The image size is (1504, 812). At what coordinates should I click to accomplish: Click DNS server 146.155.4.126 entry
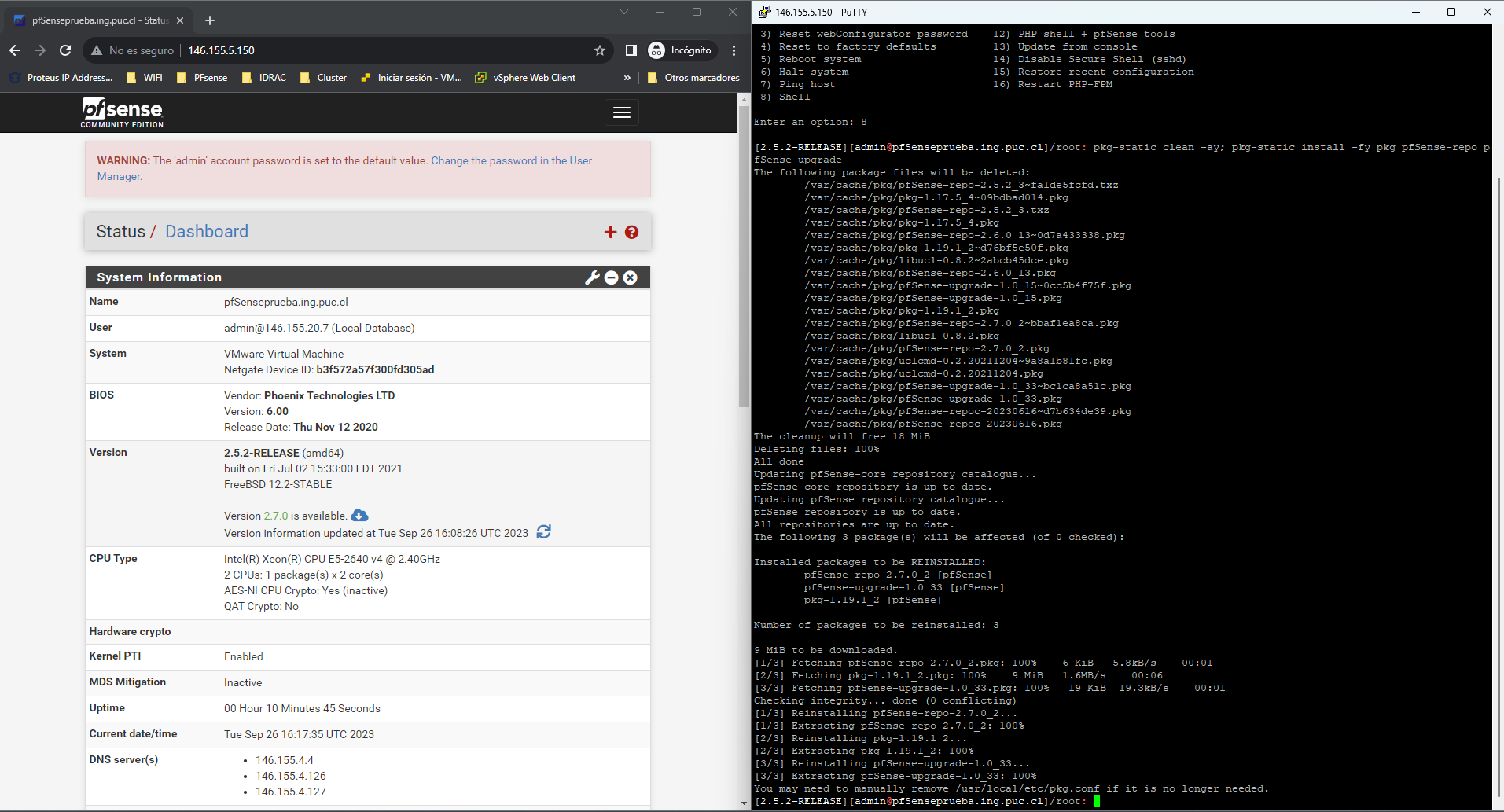click(290, 776)
